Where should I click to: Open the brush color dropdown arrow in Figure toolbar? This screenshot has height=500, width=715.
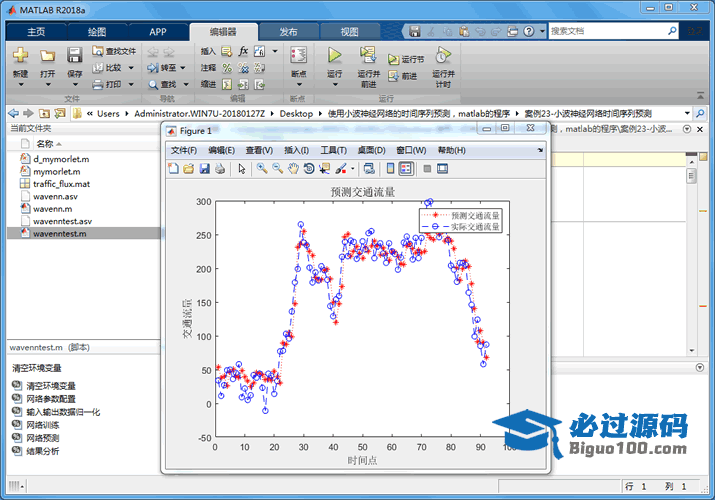pyautogui.click(x=352, y=169)
